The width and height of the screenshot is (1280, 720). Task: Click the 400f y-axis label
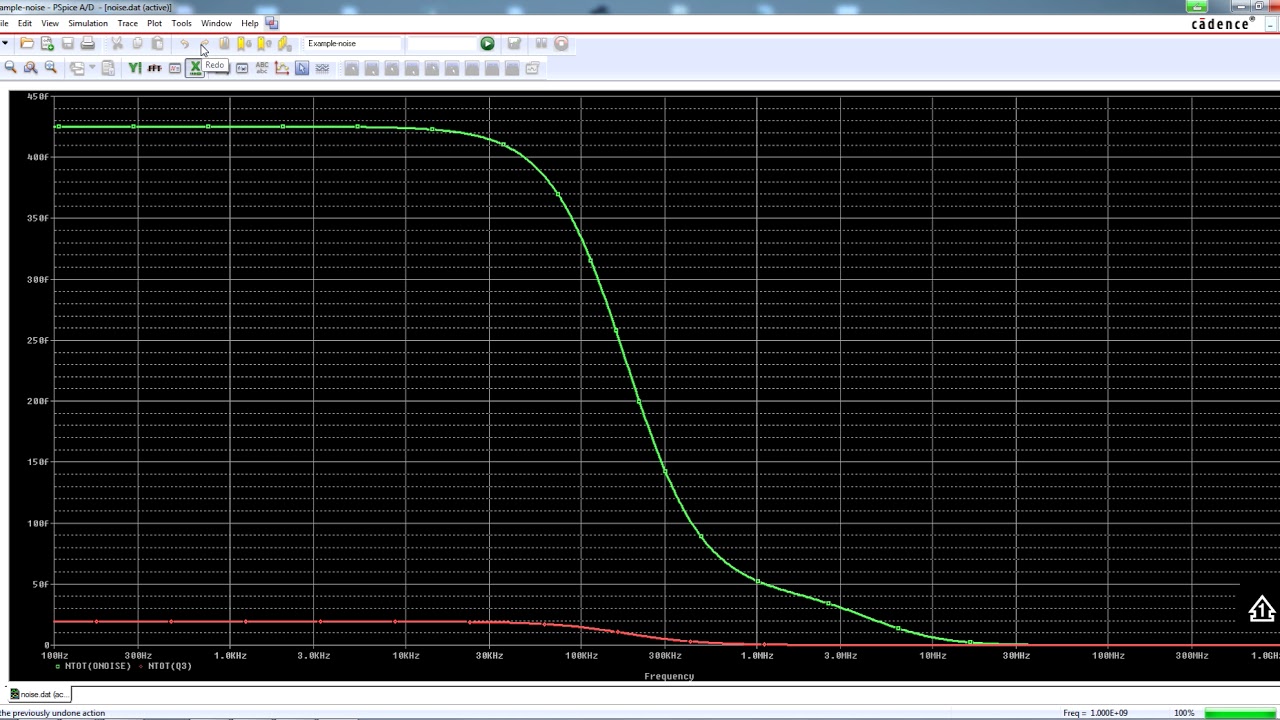click(38, 157)
